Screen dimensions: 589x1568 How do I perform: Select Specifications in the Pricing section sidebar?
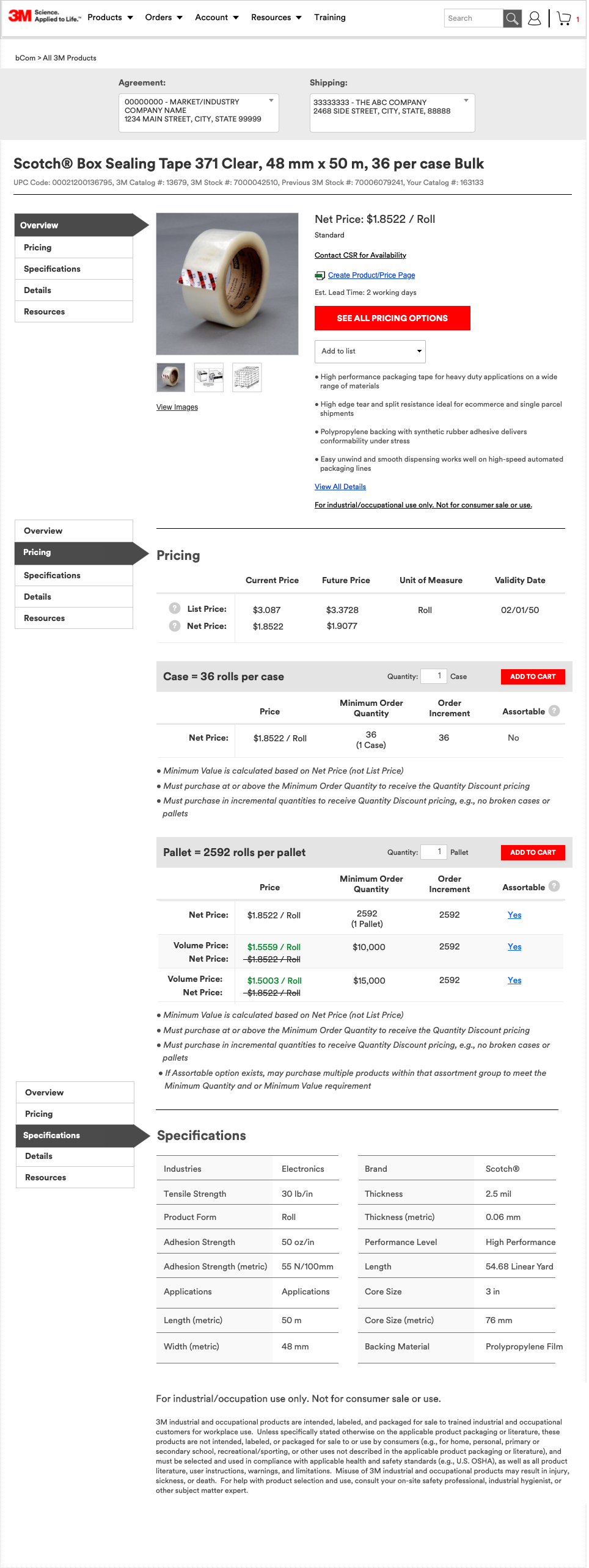[x=74, y=575]
